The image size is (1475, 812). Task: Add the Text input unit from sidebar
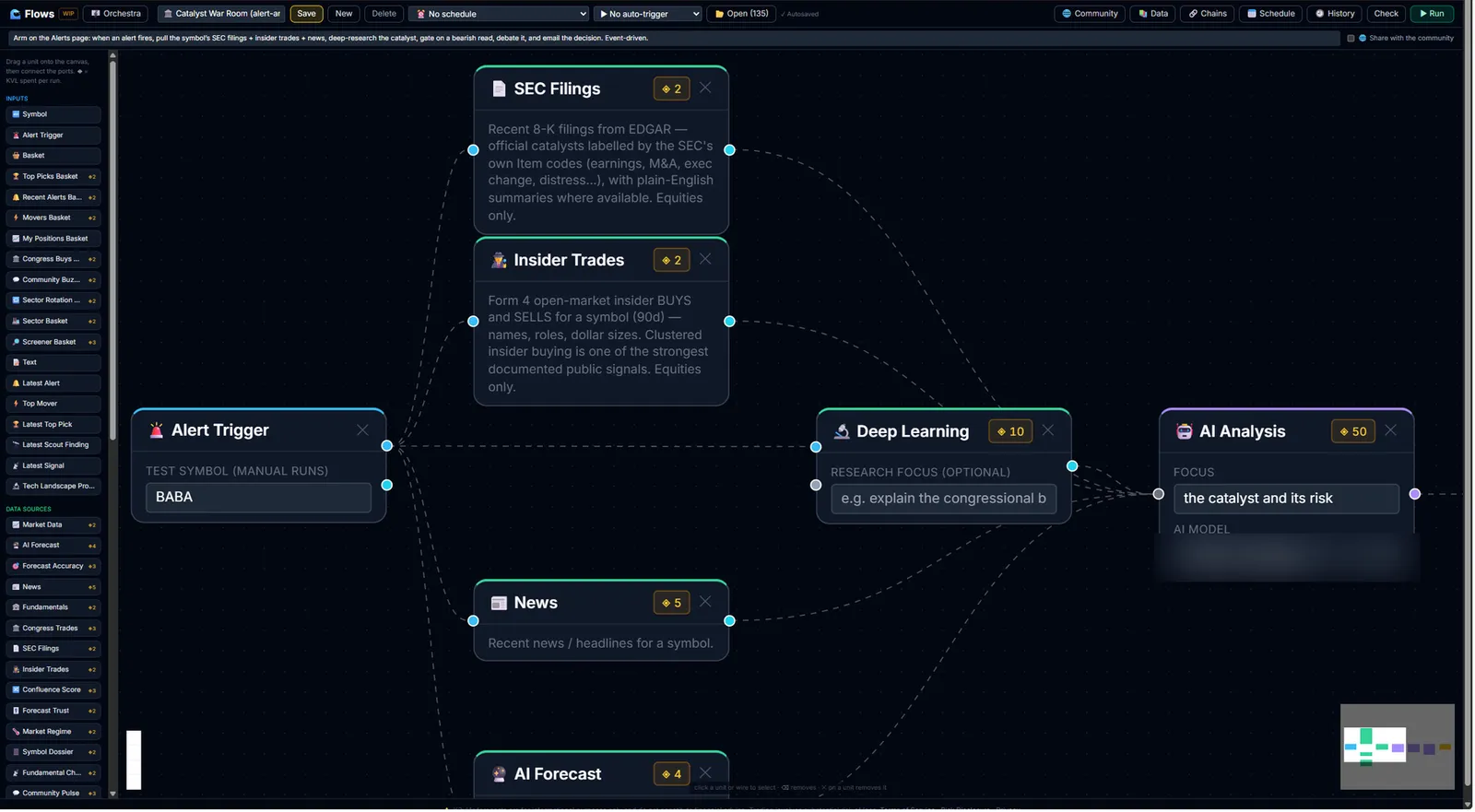(53, 362)
